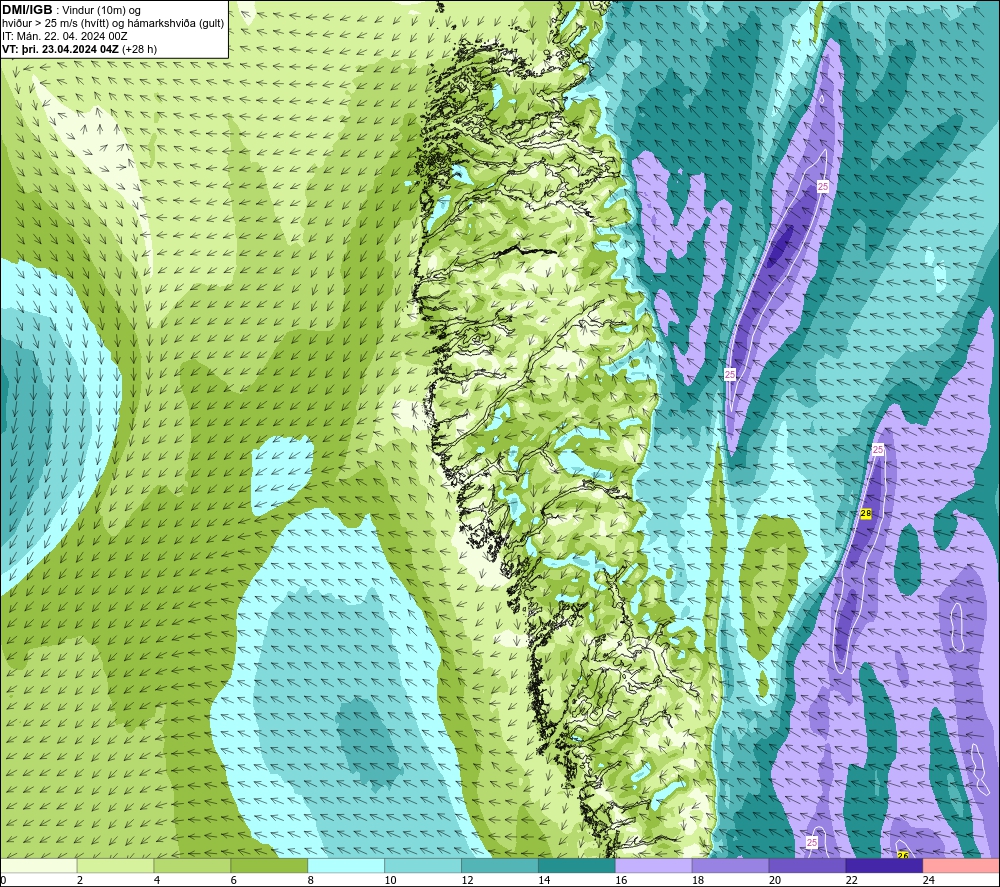Click the scale number 14 on the color bar

[x=544, y=880]
